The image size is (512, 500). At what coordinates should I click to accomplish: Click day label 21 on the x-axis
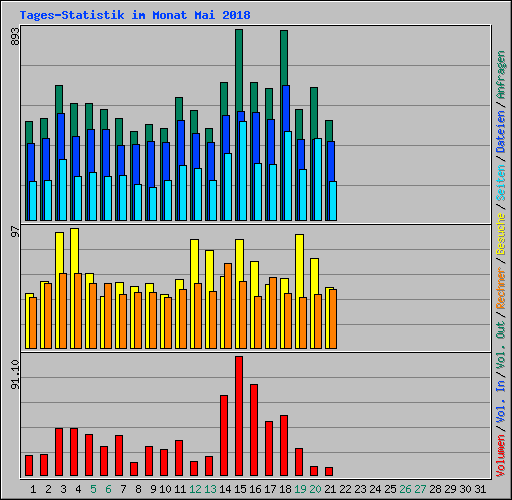(x=330, y=489)
